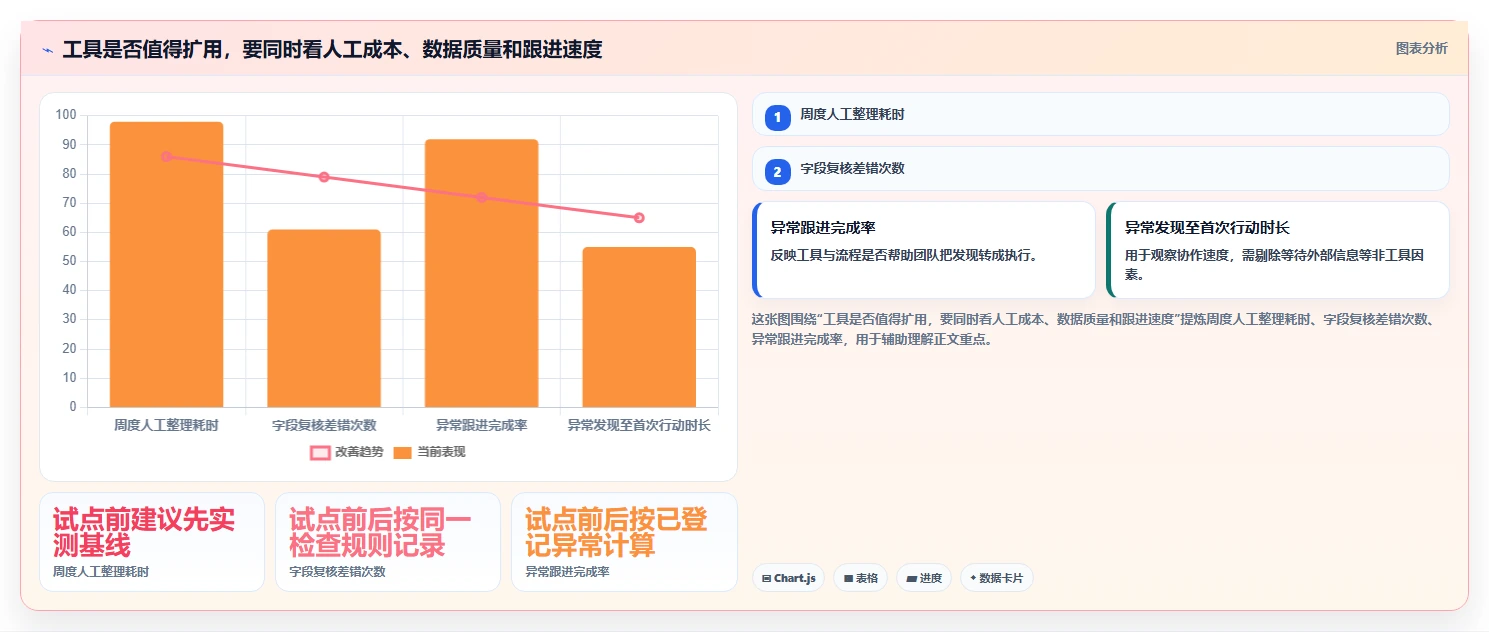Select numbered item 1 周度人工整理耗时

point(1100,114)
